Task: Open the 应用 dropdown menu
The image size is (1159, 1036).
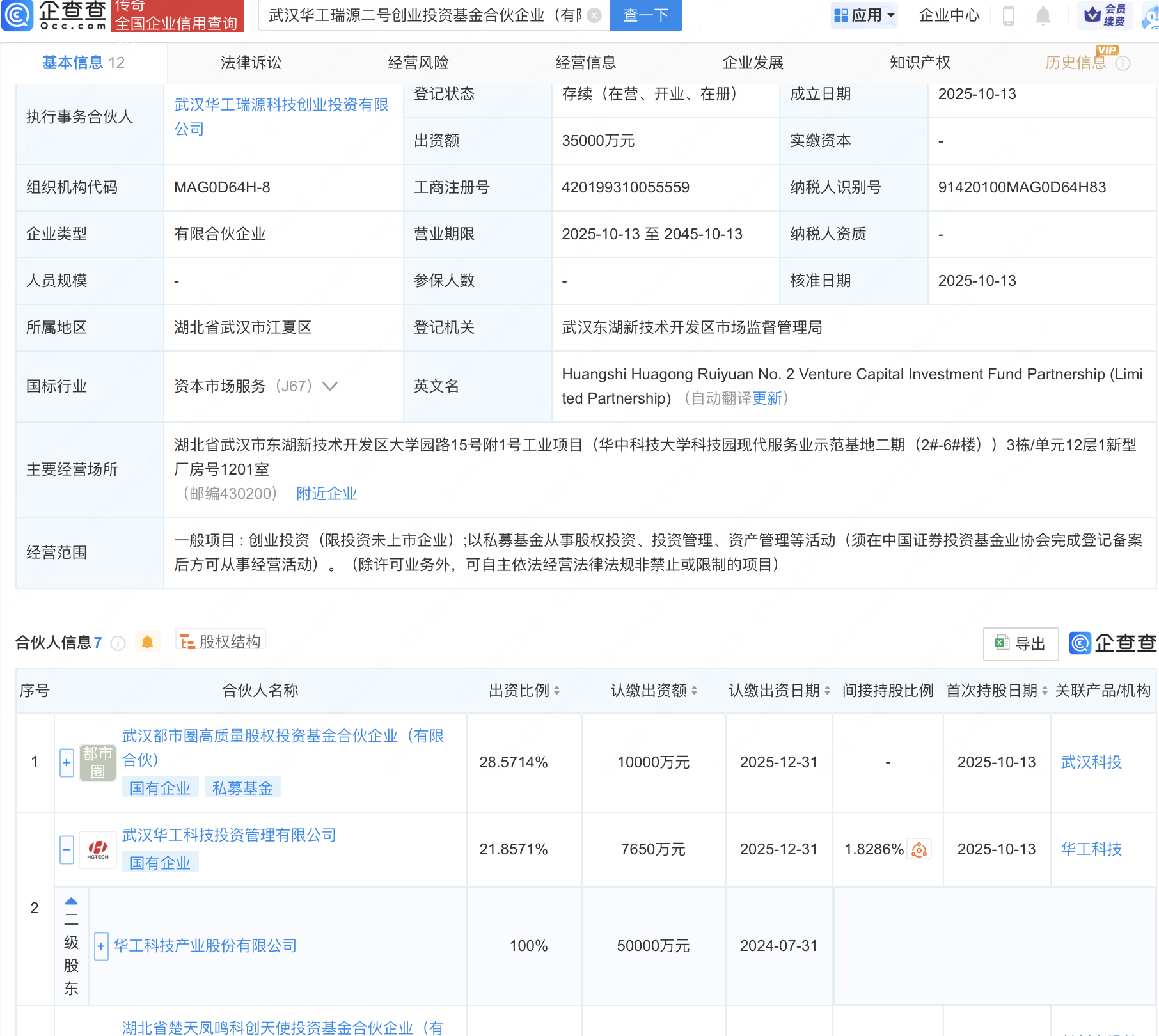Action: tap(864, 15)
